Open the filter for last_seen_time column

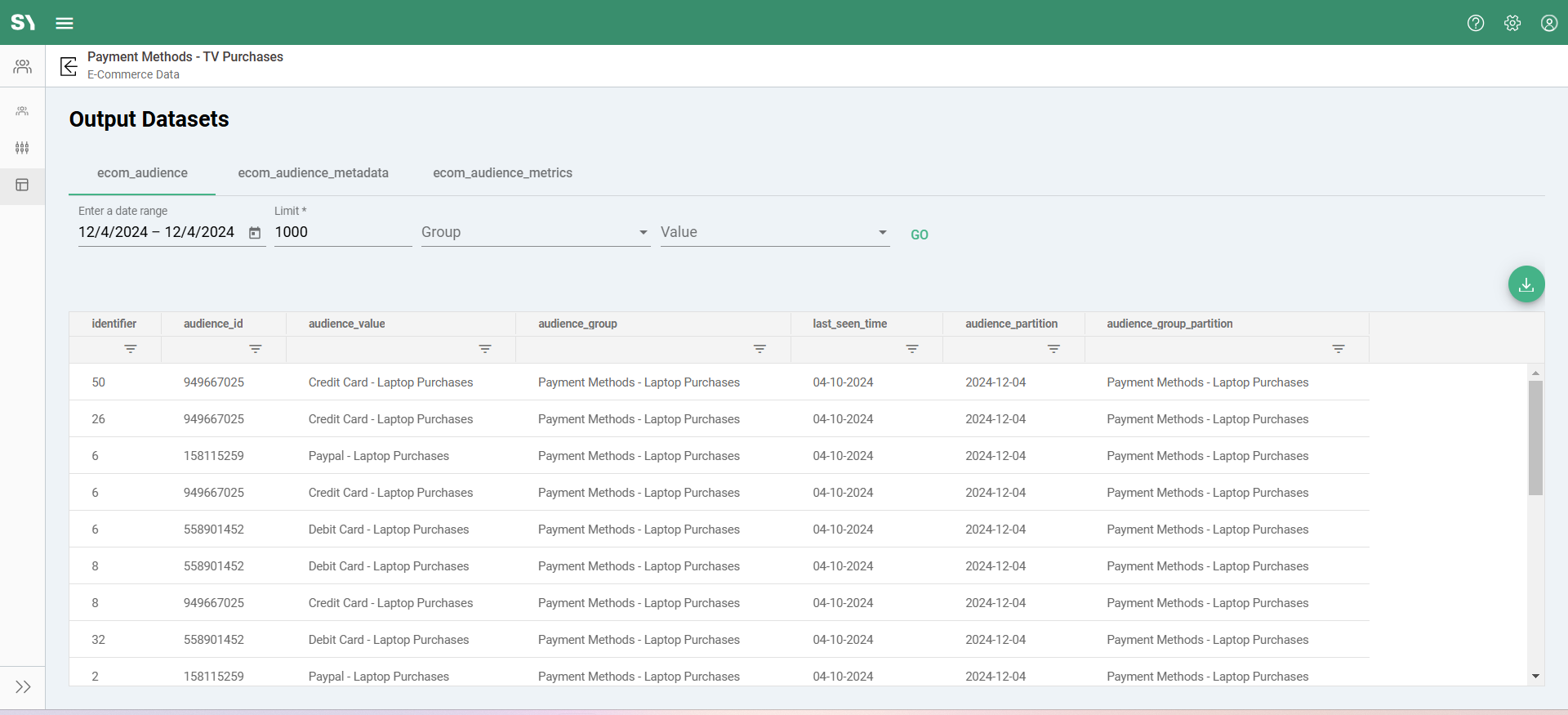[x=911, y=349]
